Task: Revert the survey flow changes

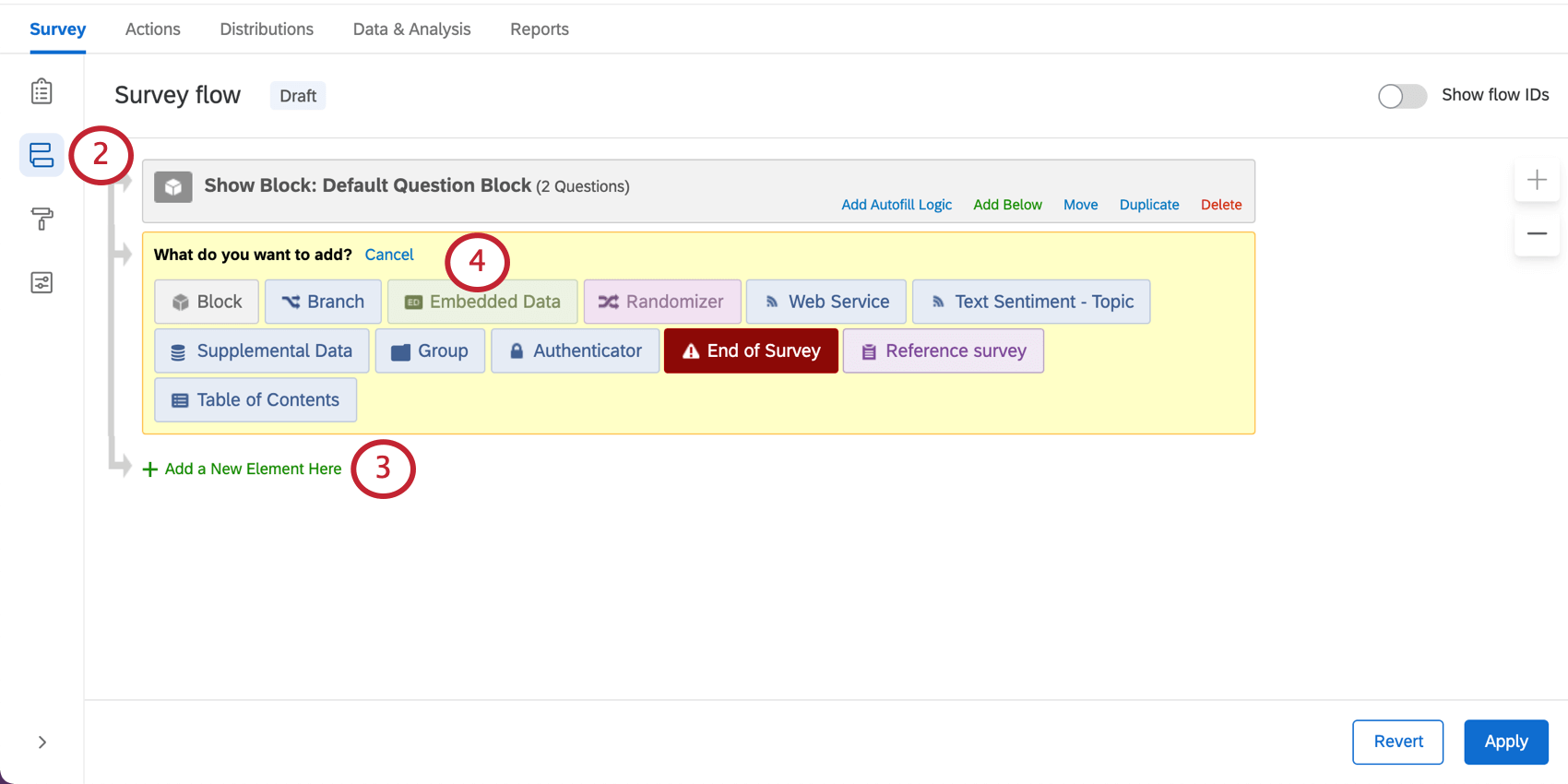Action: (x=1398, y=742)
